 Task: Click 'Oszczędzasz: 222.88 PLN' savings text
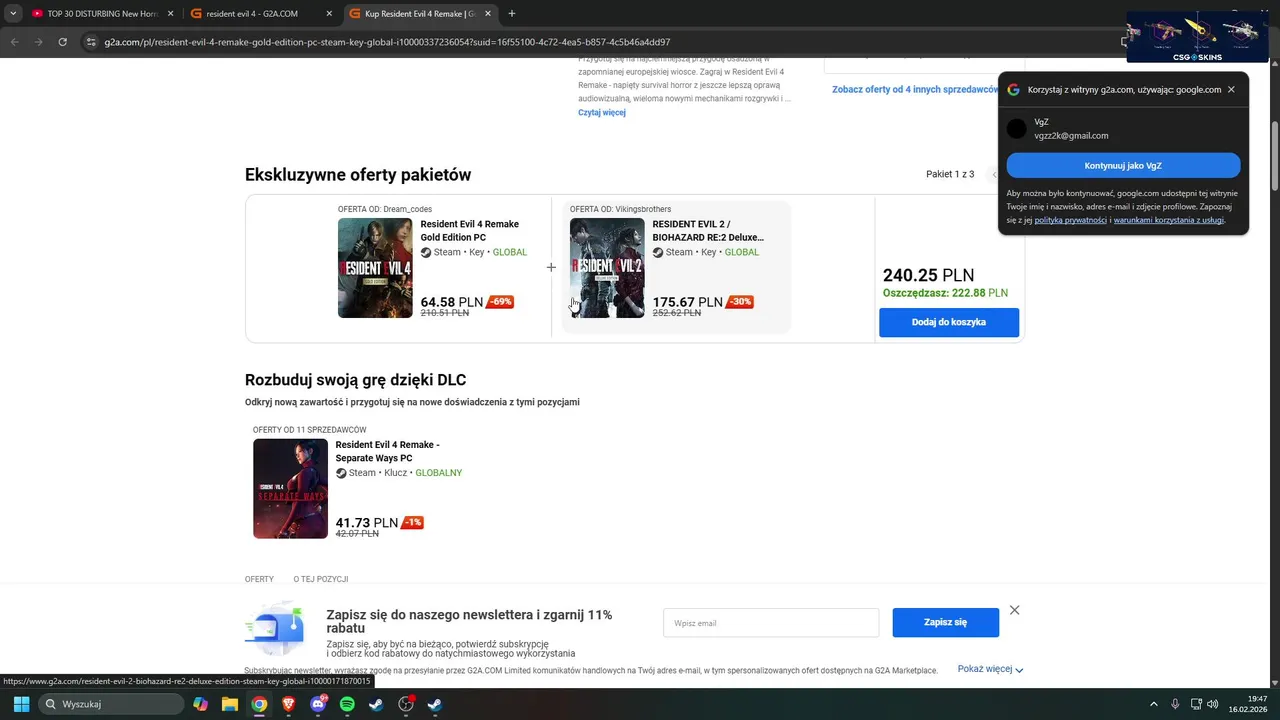tap(945, 293)
